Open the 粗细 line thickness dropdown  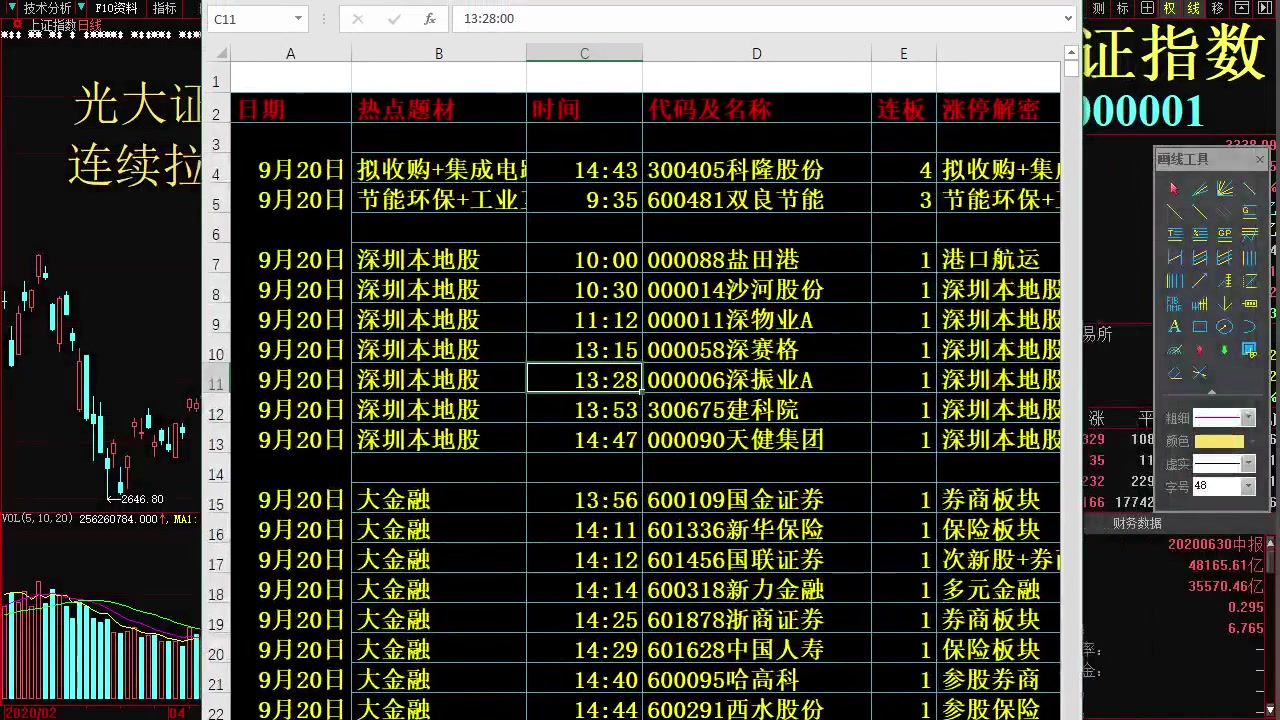pos(1247,417)
